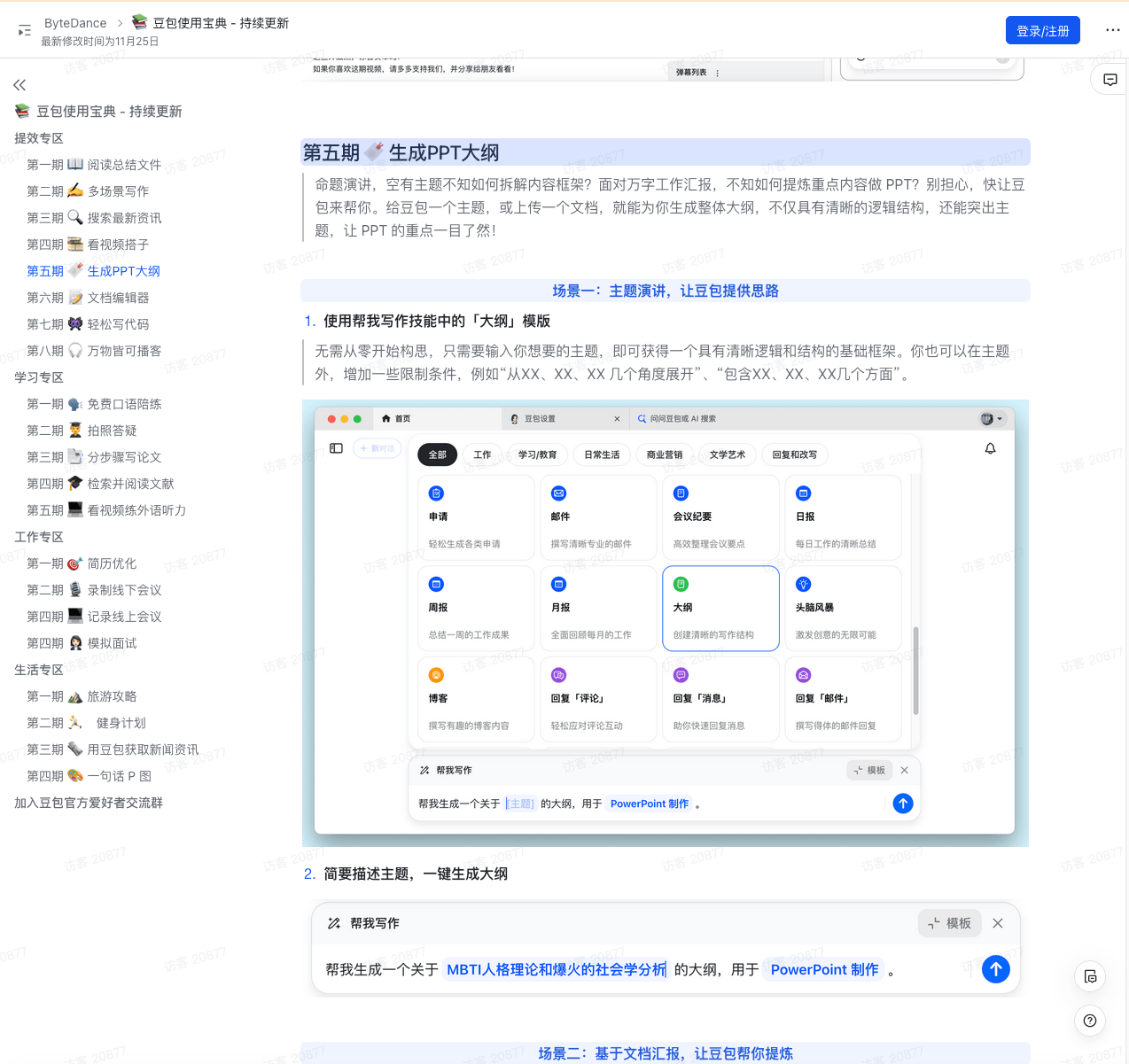Click the help question mark icon
The width and height of the screenshot is (1129, 1064).
click(1090, 1021)
